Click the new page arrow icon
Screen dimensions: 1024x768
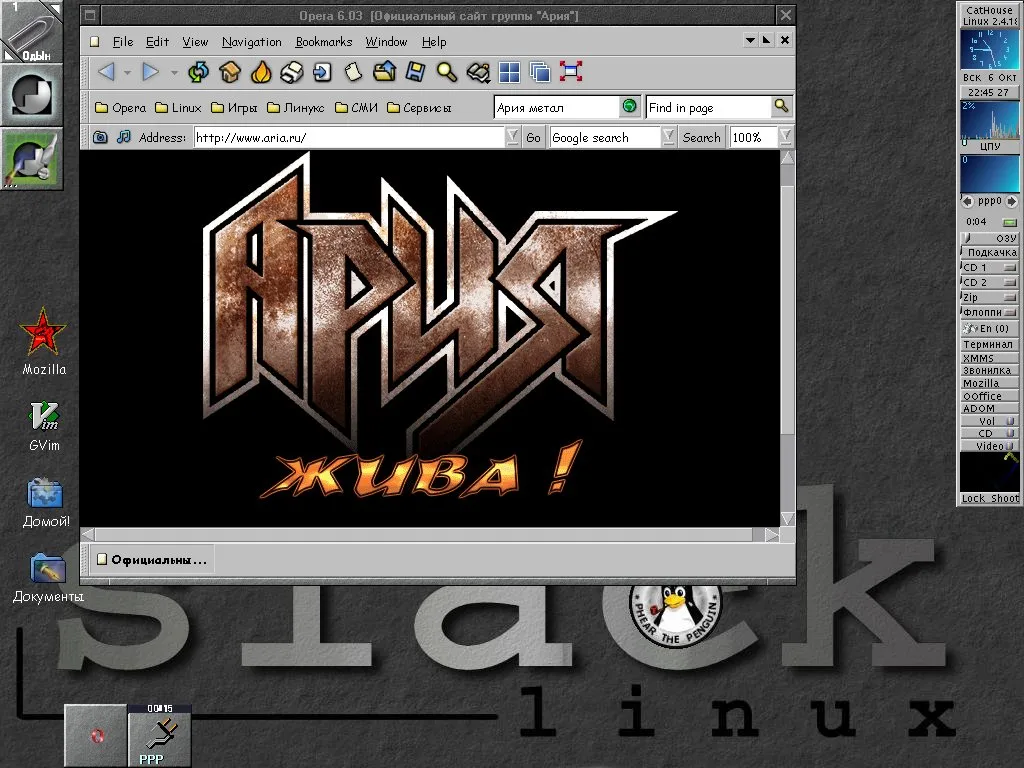pyautogui.click(x=322, y=72)
